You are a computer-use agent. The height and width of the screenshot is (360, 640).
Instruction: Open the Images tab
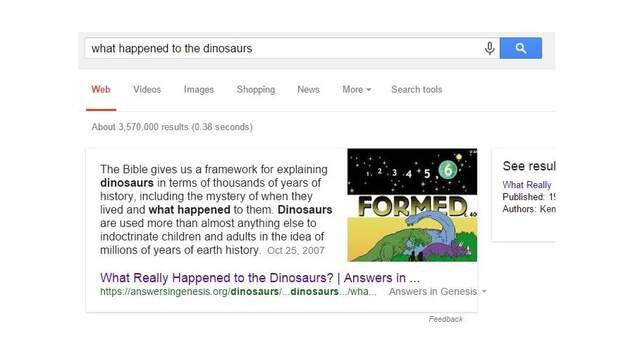pos(198,89)
